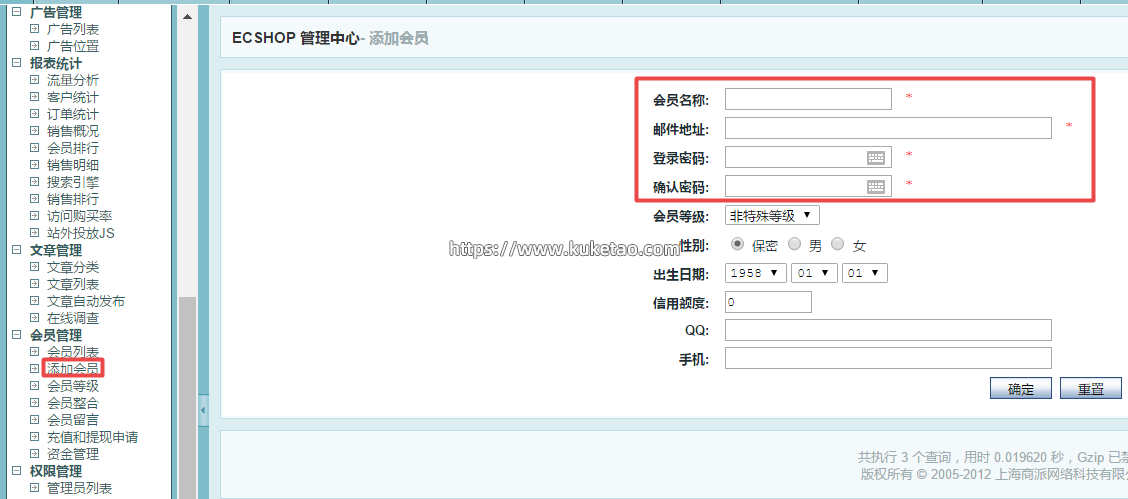Click the ECSHOP 管理中心 title link
Image resolution: width=1128 pixels, height=499 pixels.
tap(295, 38)
